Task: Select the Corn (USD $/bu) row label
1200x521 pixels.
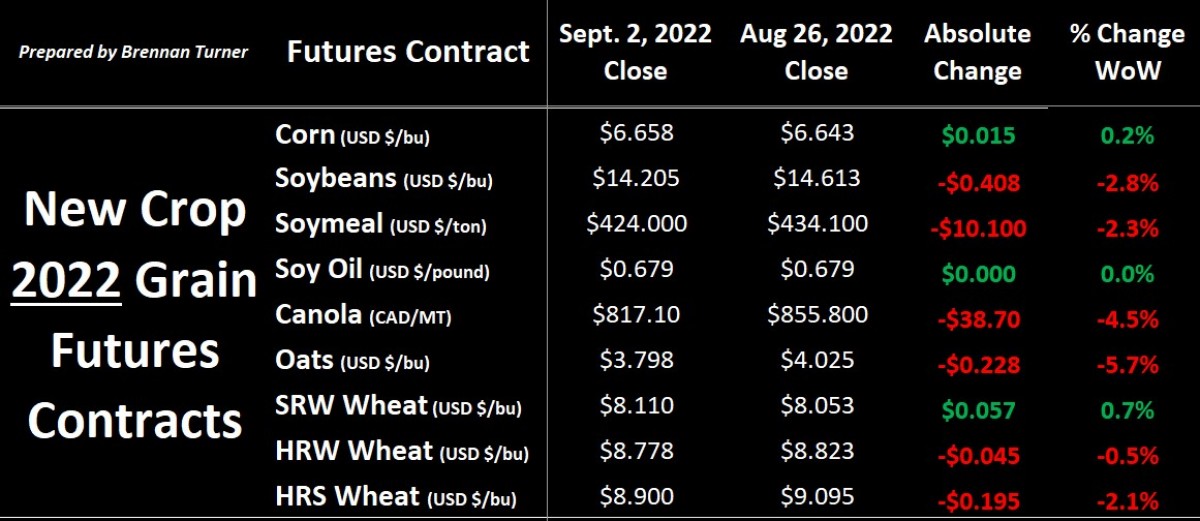Action: [x=352, y=135]
